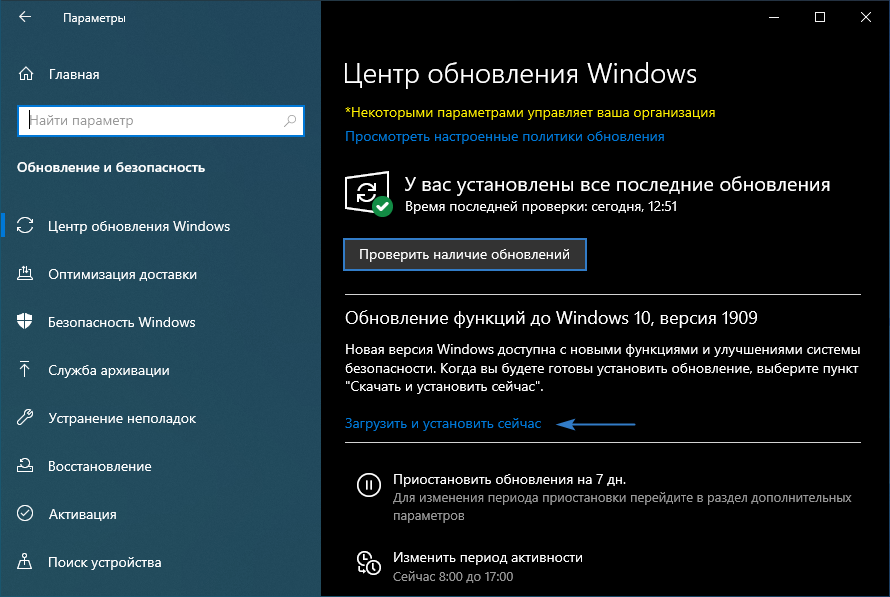890x597 pixels.
Task: Click the active hours clock icon
Action: click(369, 563)
